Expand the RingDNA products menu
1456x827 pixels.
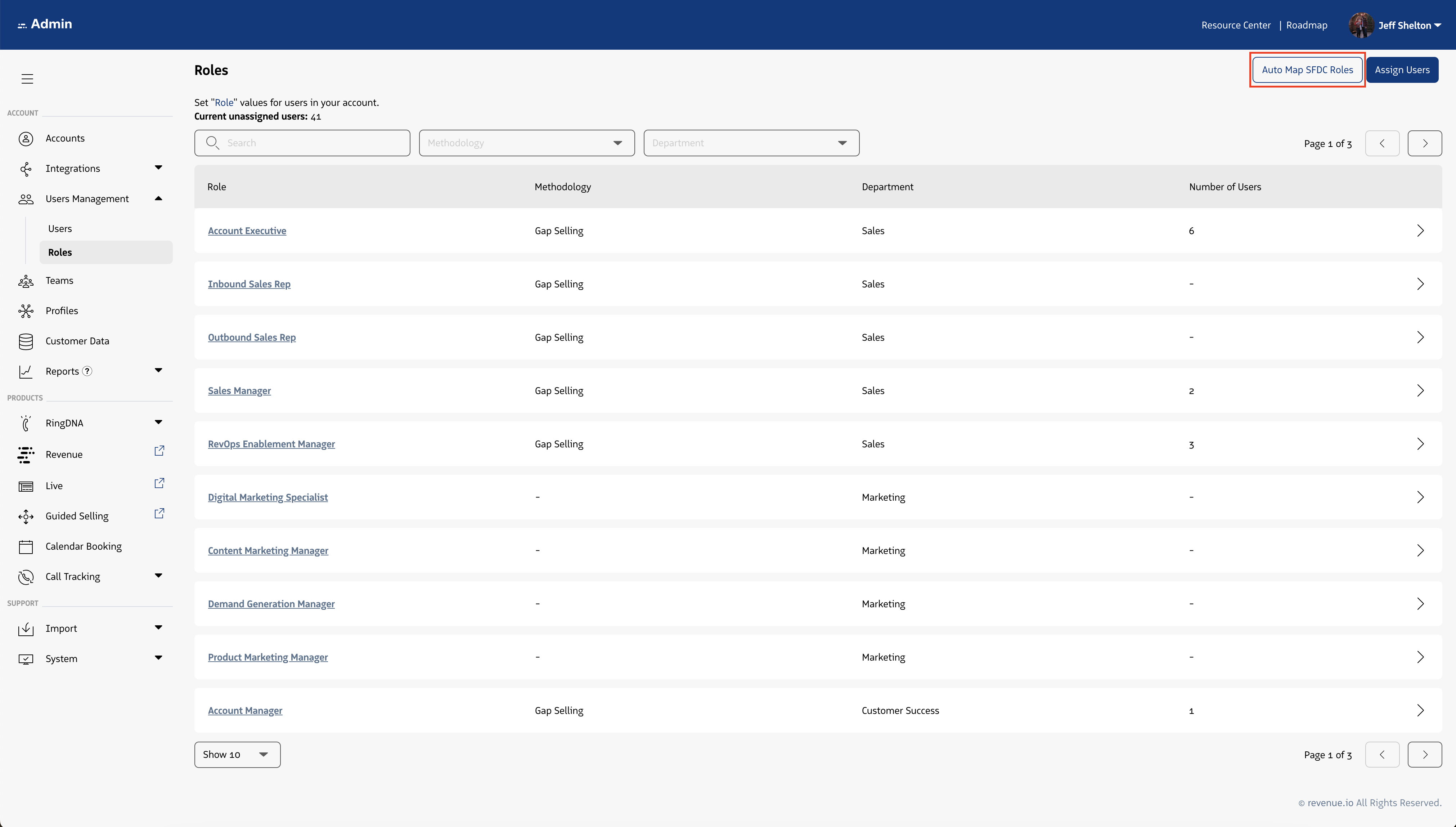(158, 422)
